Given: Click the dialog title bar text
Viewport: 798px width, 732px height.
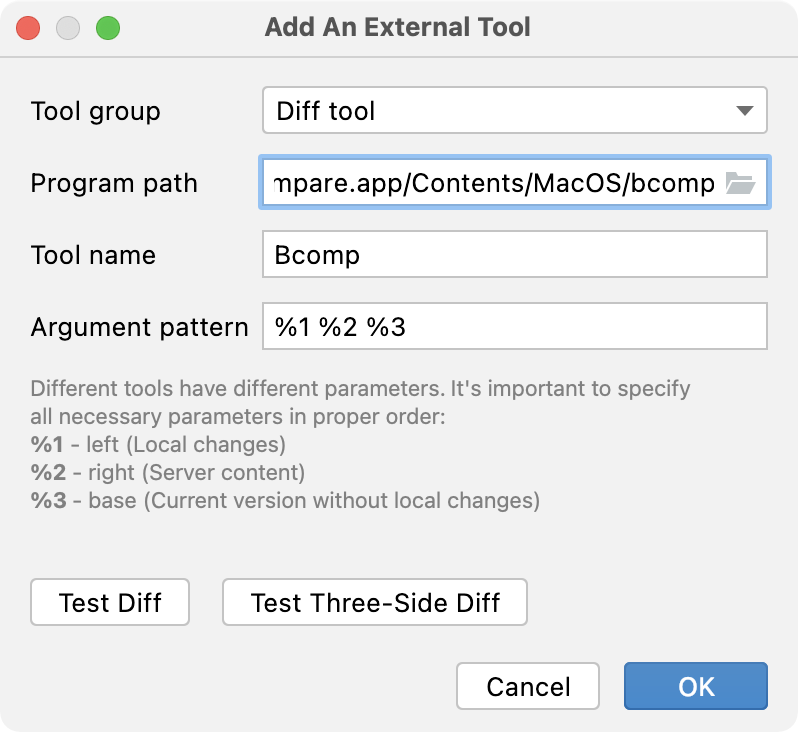Looking at the screenshot, I should 398,27.
